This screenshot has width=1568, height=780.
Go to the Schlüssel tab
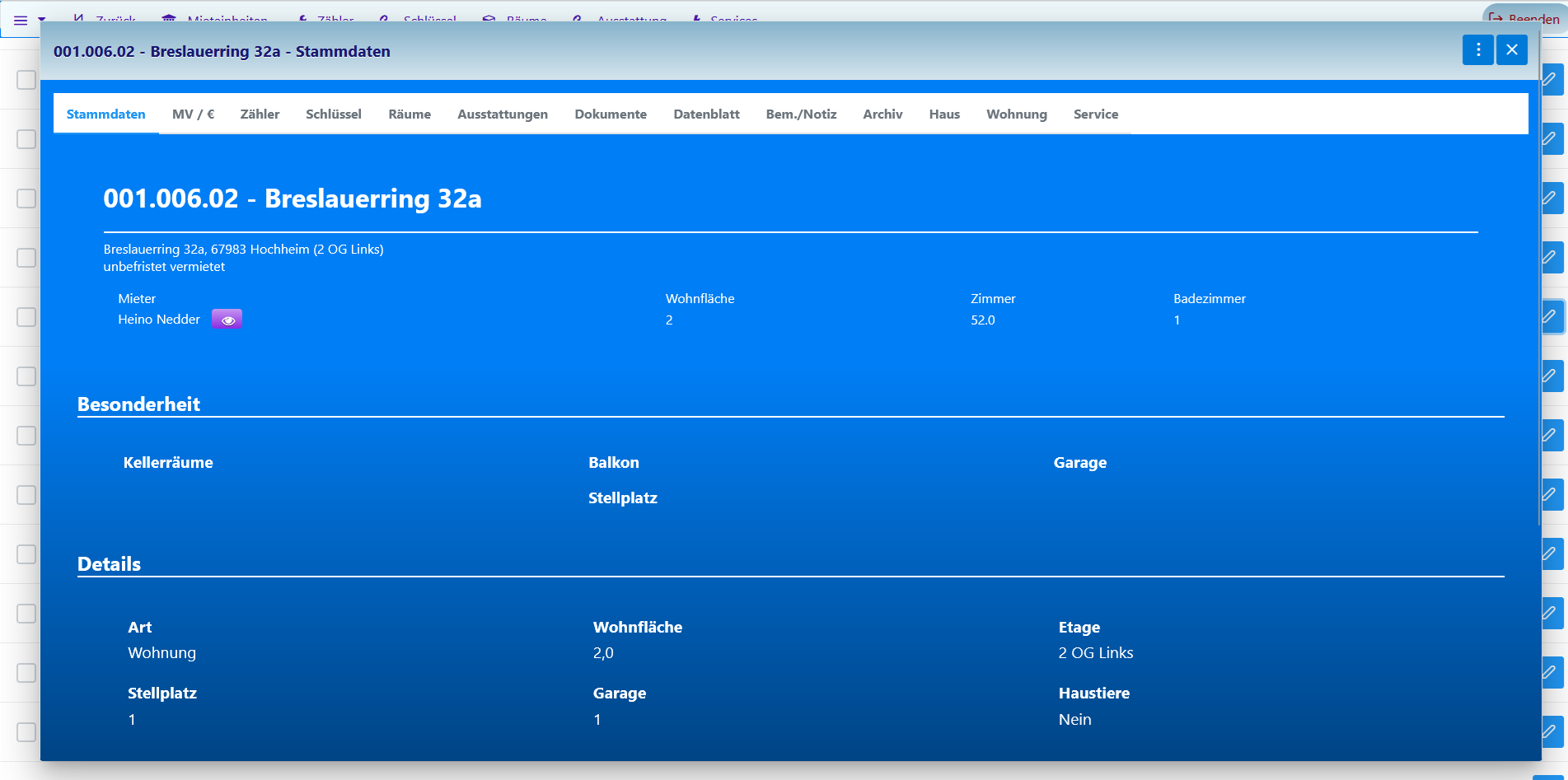pyautogui.click(x=334, y=114)
